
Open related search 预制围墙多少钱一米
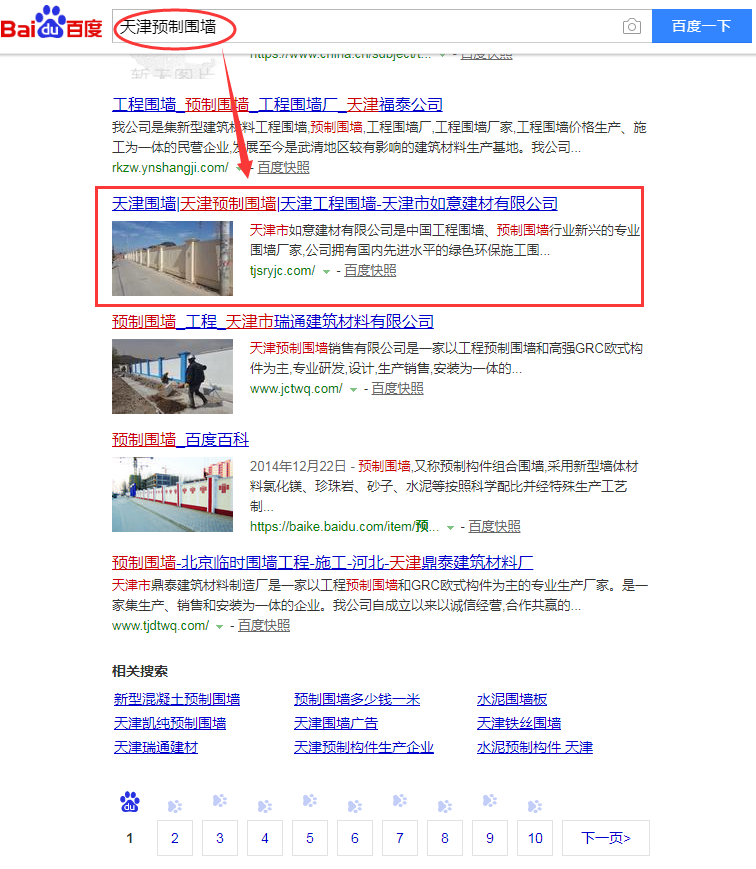click(357, 699)
